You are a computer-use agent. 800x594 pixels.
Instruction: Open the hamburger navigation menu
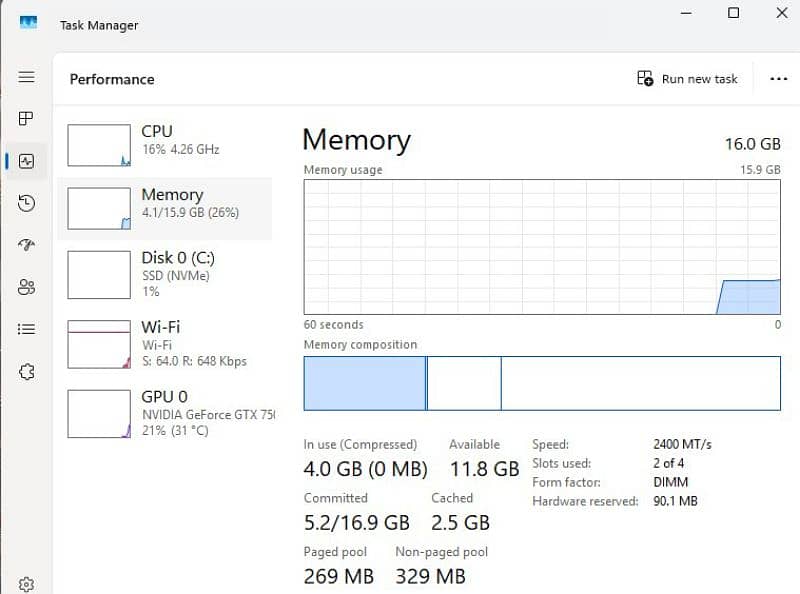pyautogui.click(x=27, y=77)
